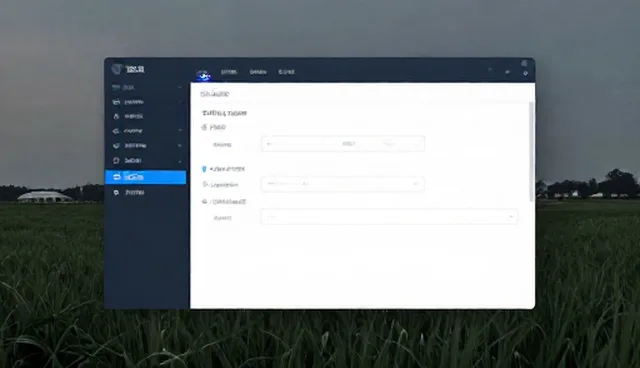
Task: Select the fourth sidebar entry's icon
Action: (x=116, y=131)
